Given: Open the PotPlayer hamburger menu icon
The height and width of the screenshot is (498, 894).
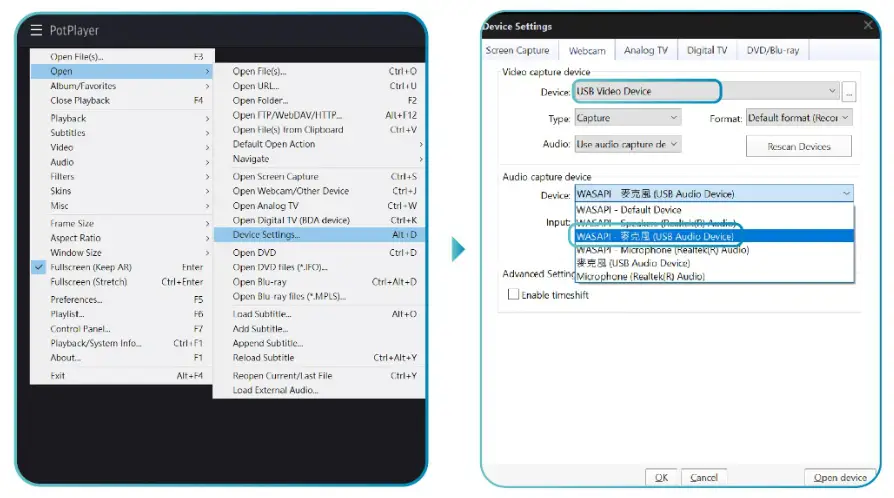Looking at the screenshot, I should (36, 30).
